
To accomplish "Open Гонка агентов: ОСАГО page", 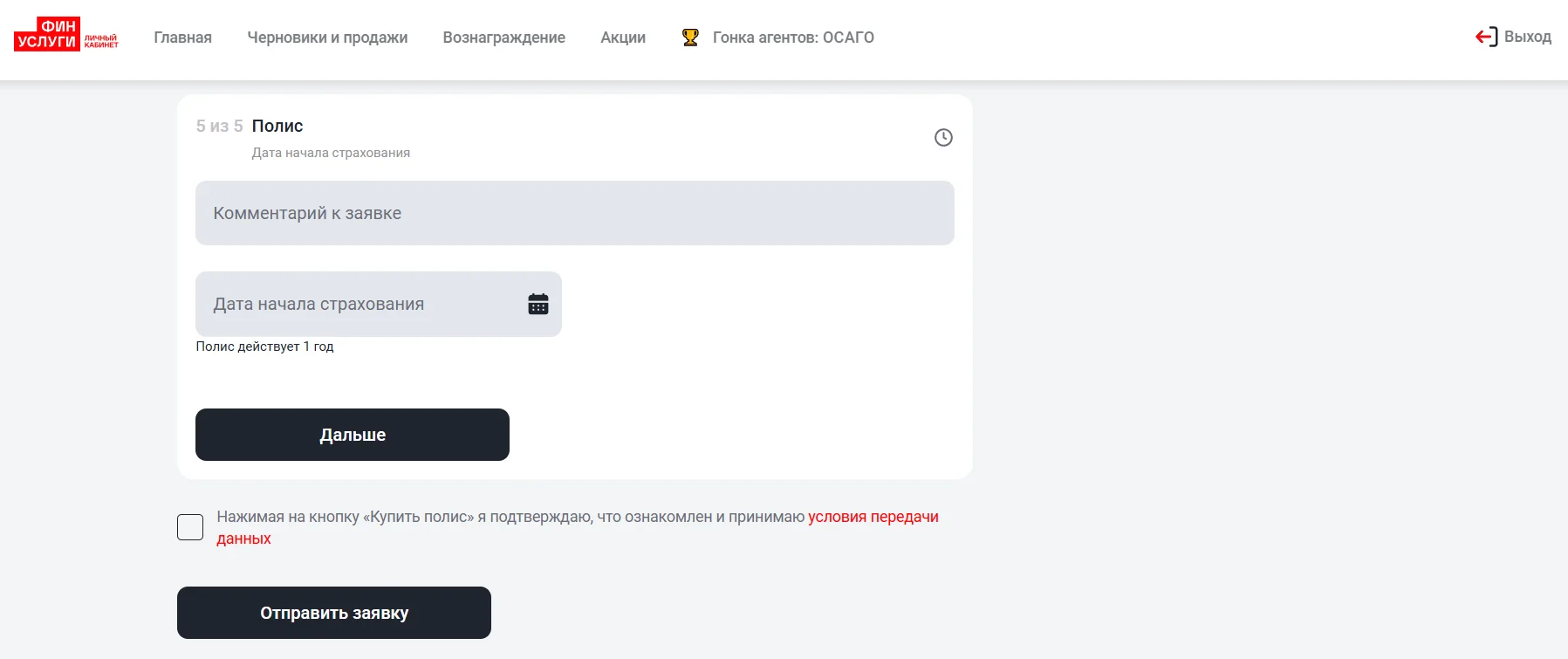I will [793, 38].
